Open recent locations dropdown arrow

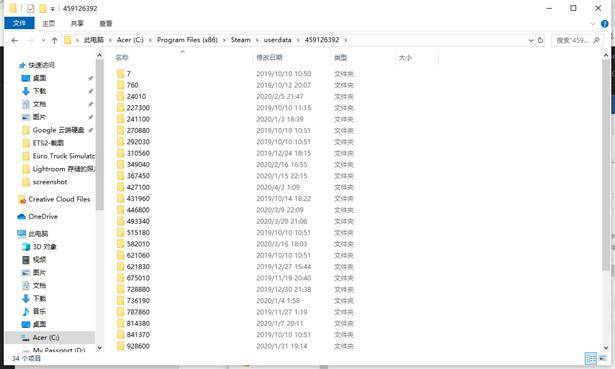43,40
